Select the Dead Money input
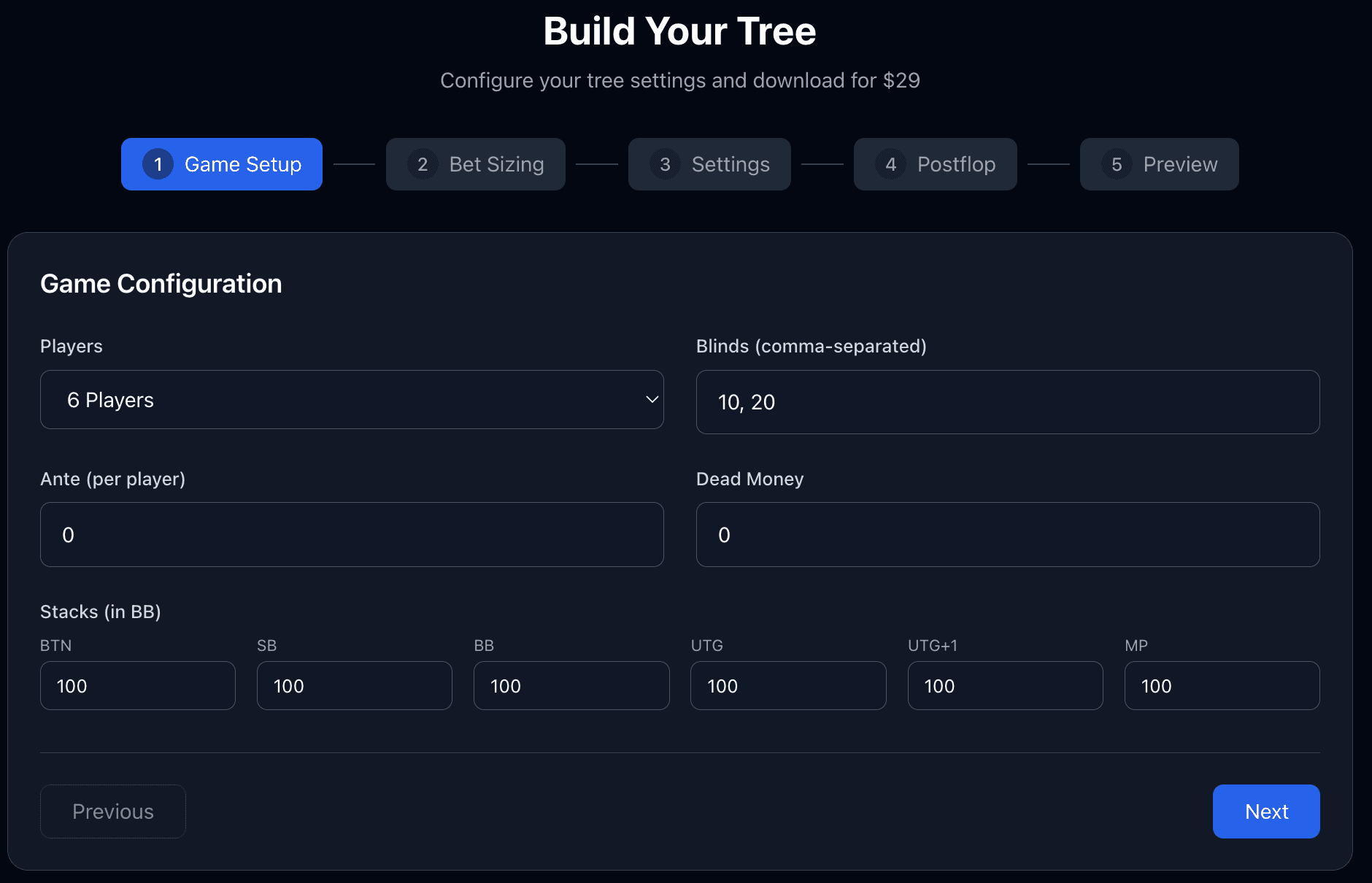Image resolution: width=1372 pixels, height=883 pixels. [1008, 534]
